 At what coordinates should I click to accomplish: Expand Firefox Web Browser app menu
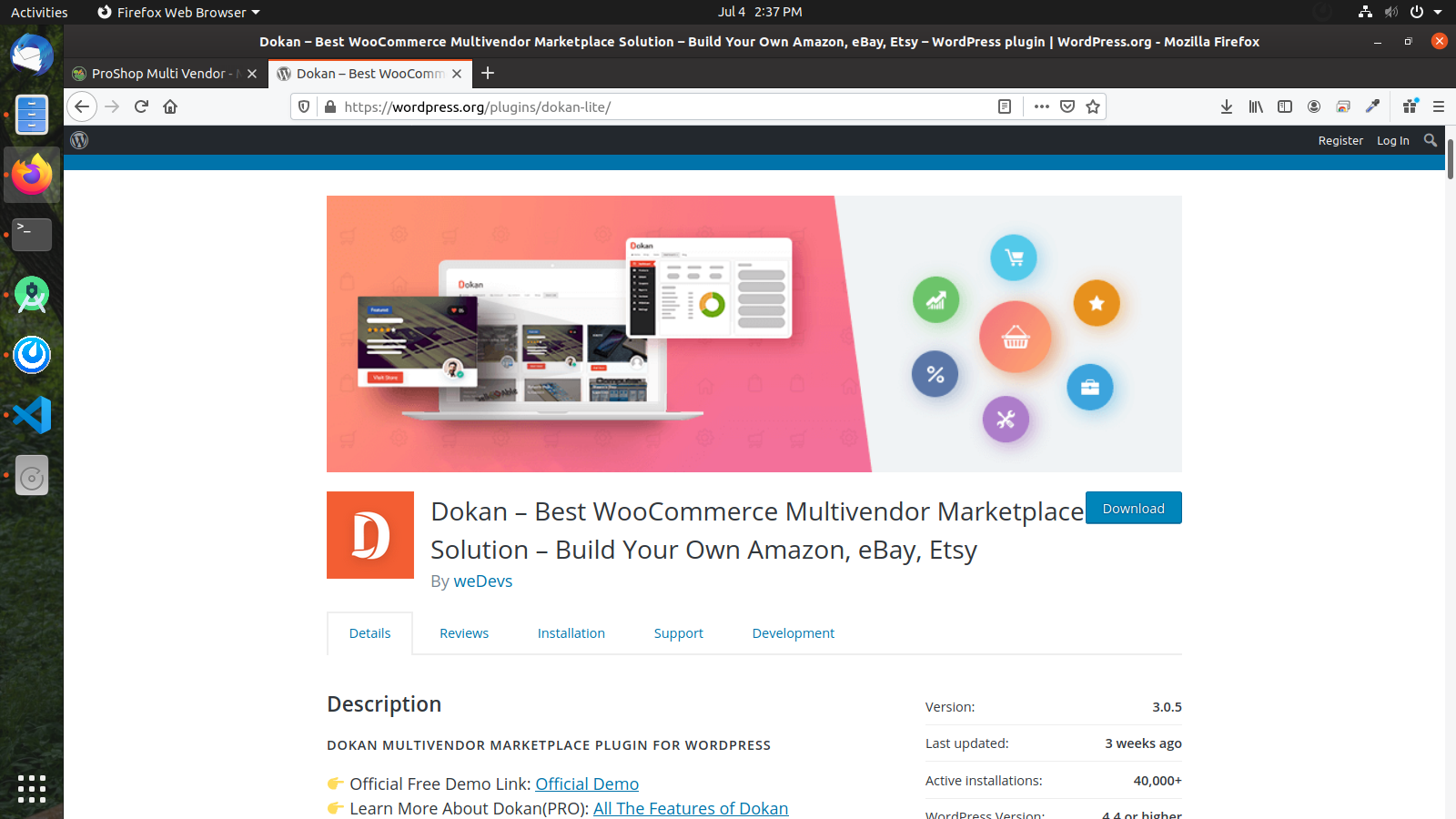pyautogui.click(x=178, y=12)
